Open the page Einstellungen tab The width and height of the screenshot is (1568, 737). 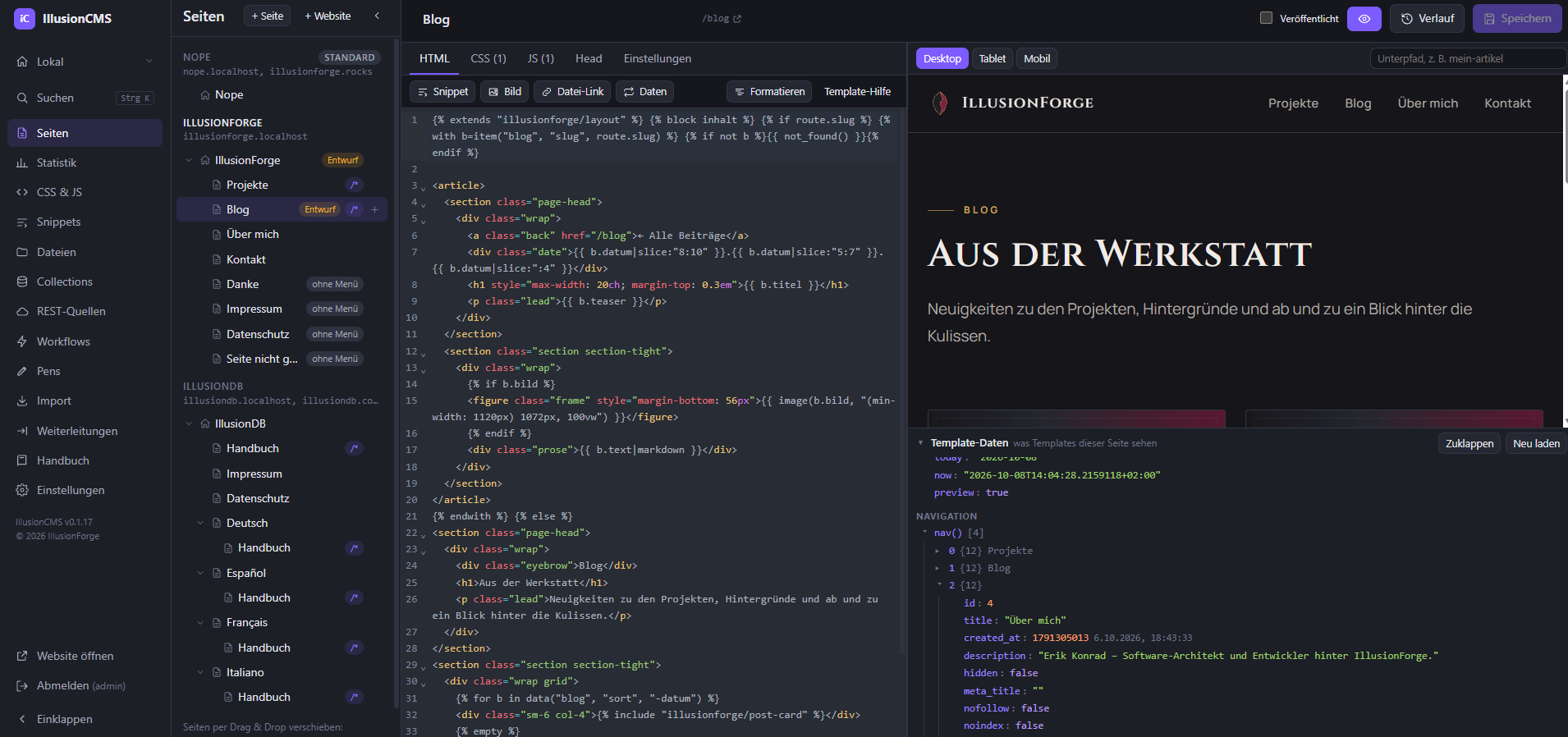click(658, 58)
